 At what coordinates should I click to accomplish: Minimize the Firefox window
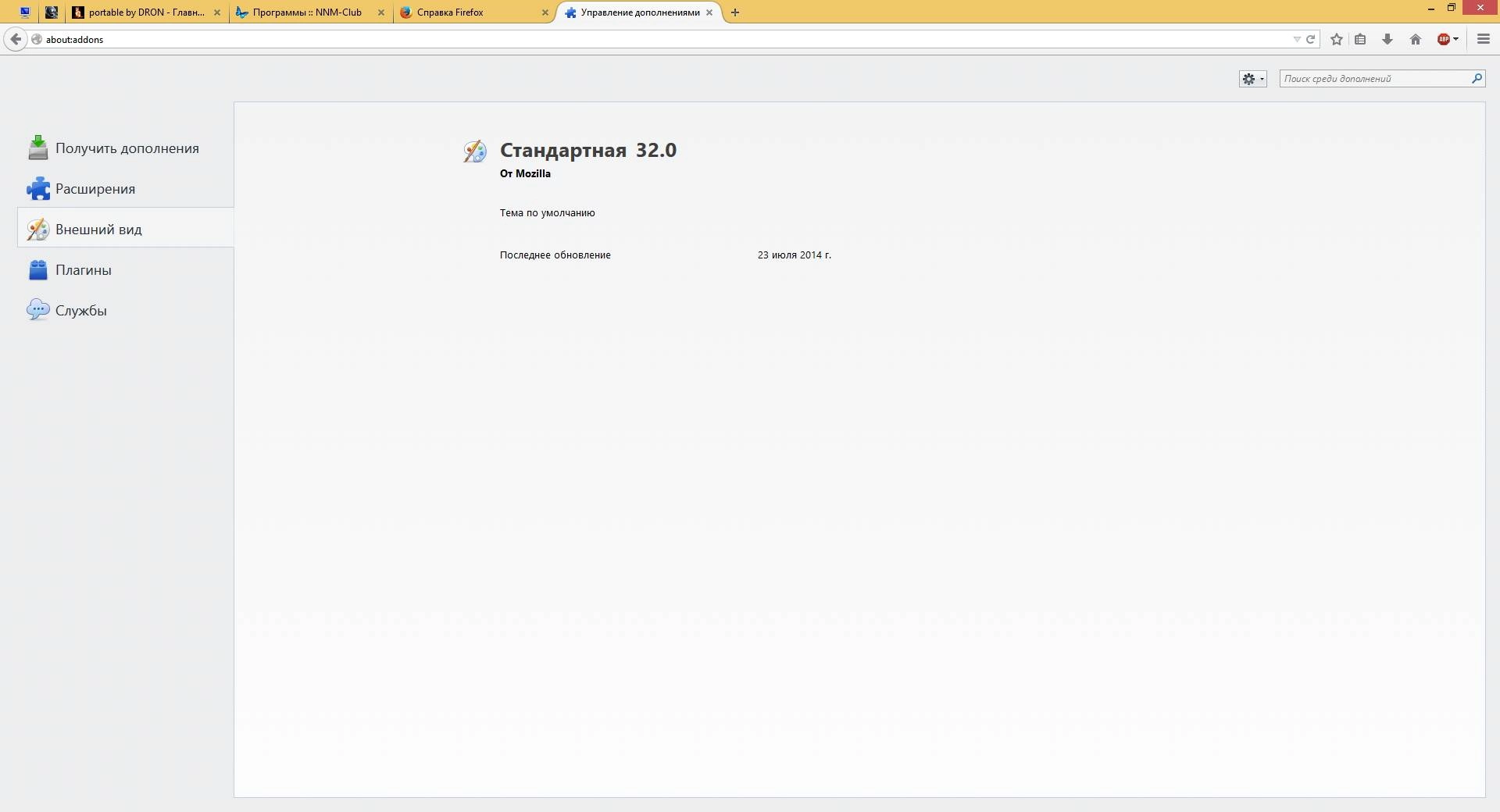(x=1431, y=9)
